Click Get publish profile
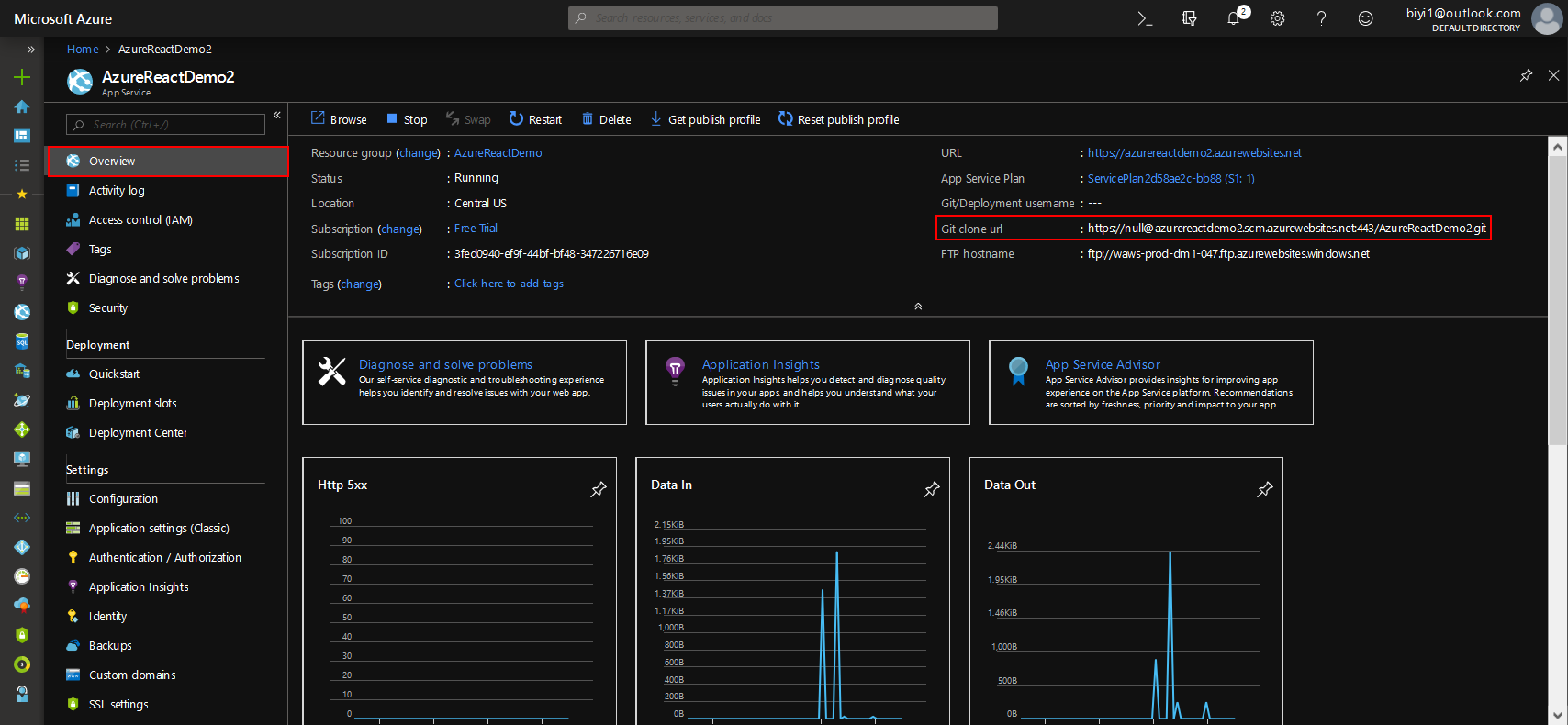This screenshot has height=725, width=1568. [705, 119]
